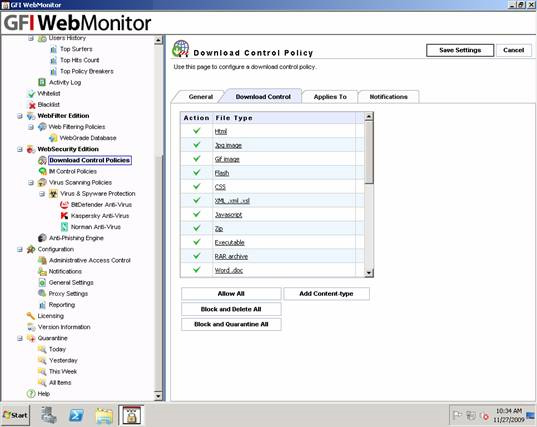Collapse the Virus & Spyware Protection node
This screenshot has height=427, width=537.
pos(42,194)
